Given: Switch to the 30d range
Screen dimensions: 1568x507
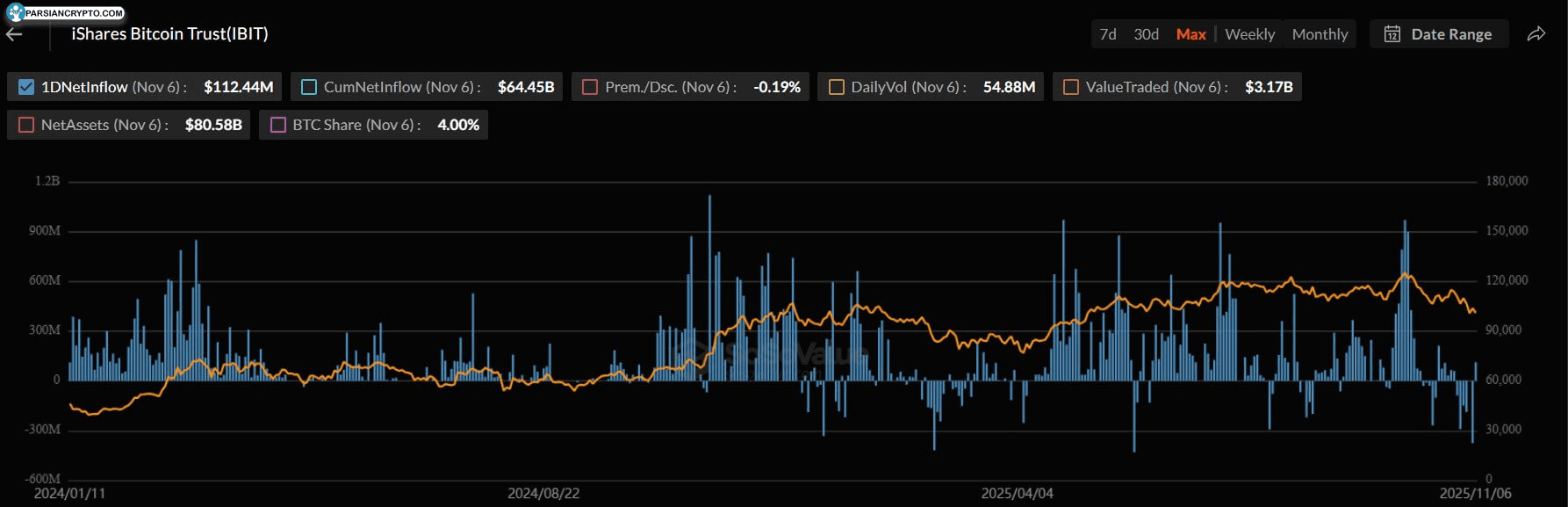Looking at the screenshot, I should pyautogui.click(x=1146, y=34).
